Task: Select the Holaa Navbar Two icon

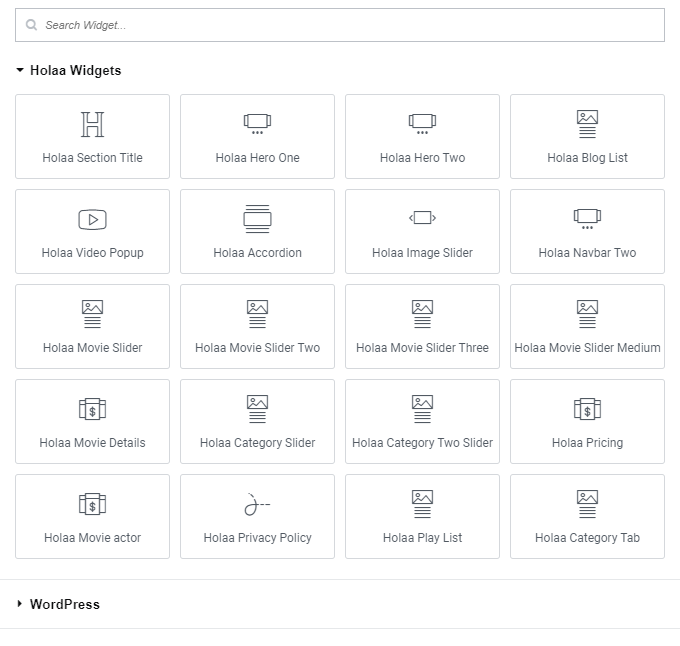Action: pyautogui.click(x=587, y=218)
